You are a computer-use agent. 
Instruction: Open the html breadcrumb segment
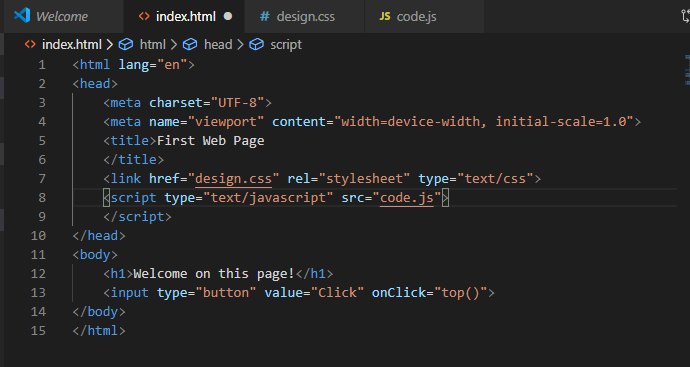153,44
